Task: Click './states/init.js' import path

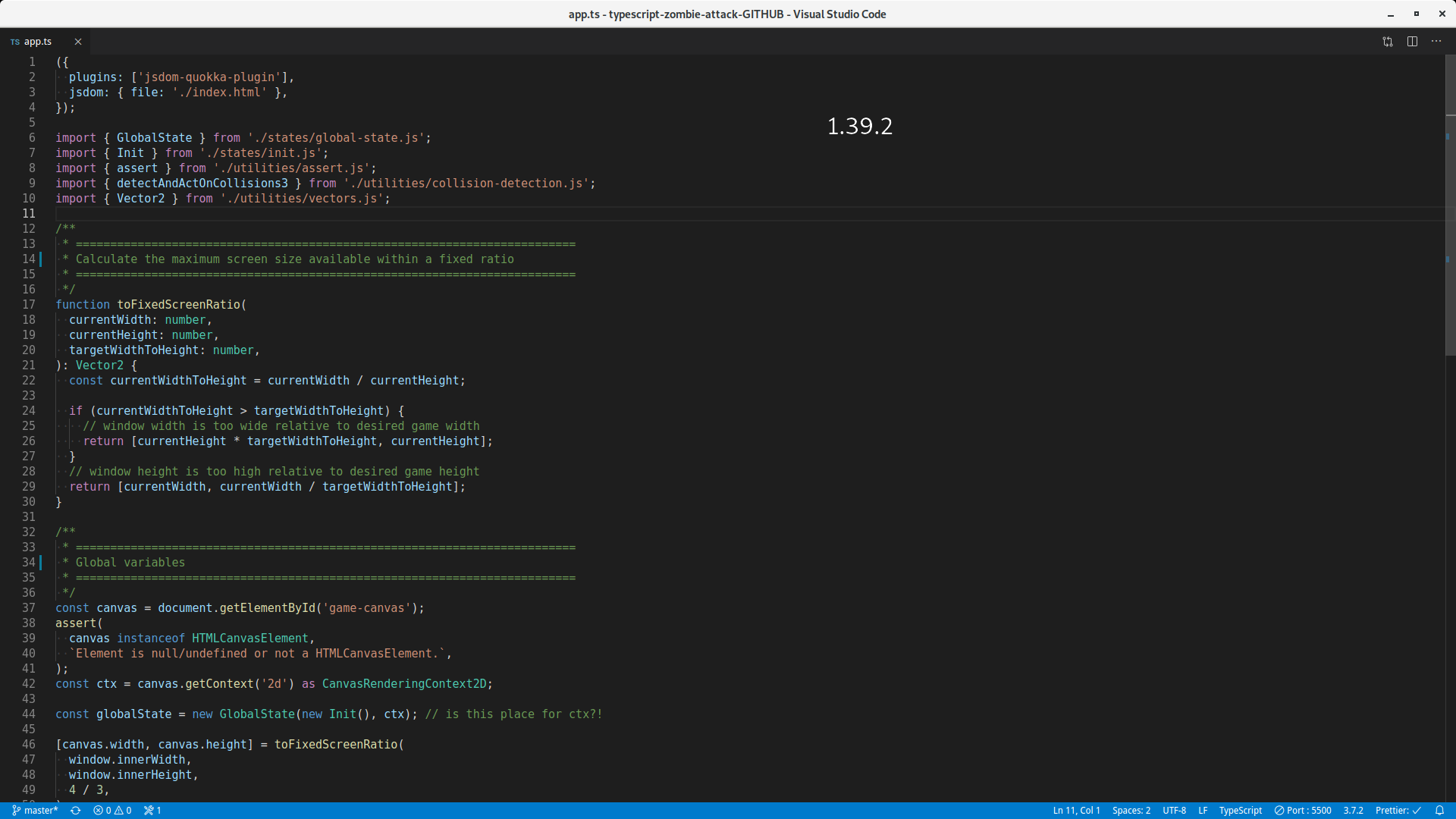Action: (x=261, y=153)
